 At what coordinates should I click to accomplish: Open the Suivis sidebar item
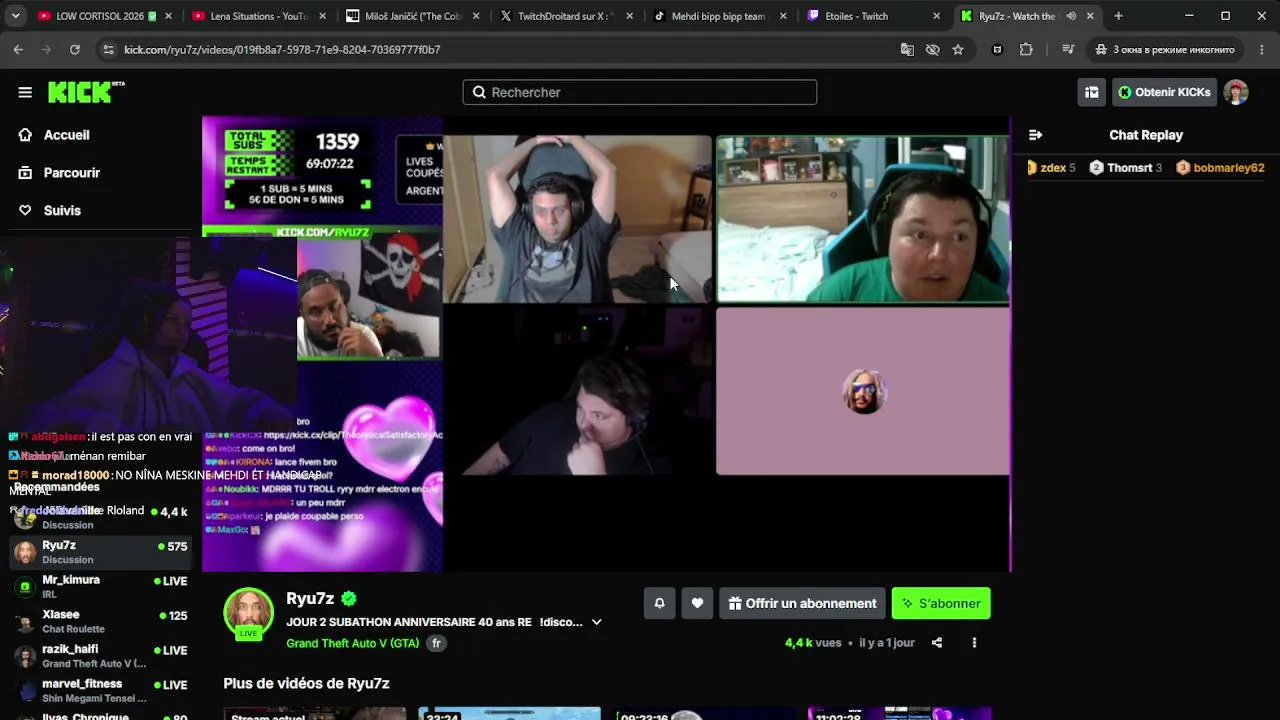click(62, 210)
